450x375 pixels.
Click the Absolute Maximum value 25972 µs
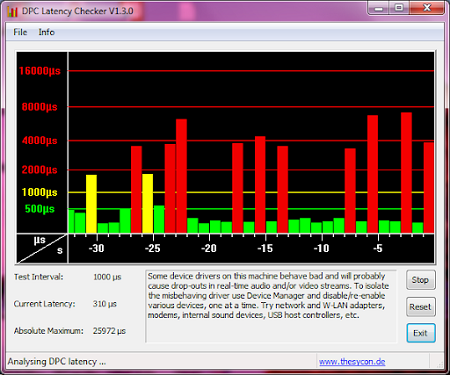click(109, 331)
